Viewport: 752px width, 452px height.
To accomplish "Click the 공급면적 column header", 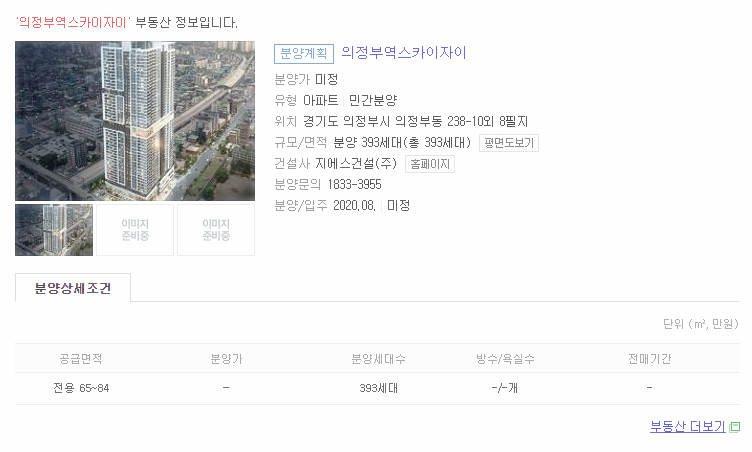I will 81,359.
